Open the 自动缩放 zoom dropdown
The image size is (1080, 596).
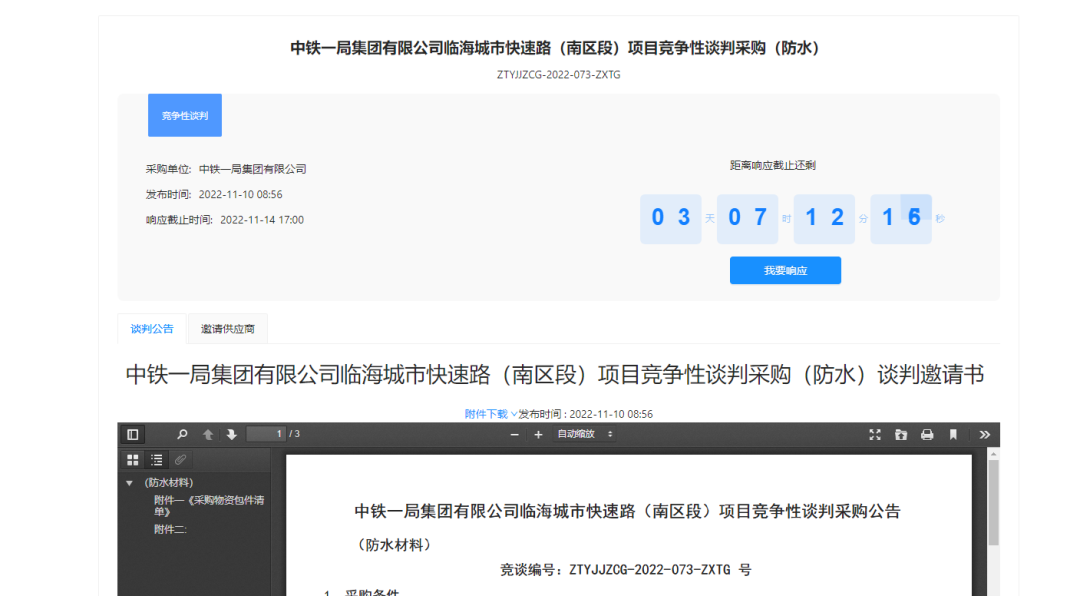[585, 434]
